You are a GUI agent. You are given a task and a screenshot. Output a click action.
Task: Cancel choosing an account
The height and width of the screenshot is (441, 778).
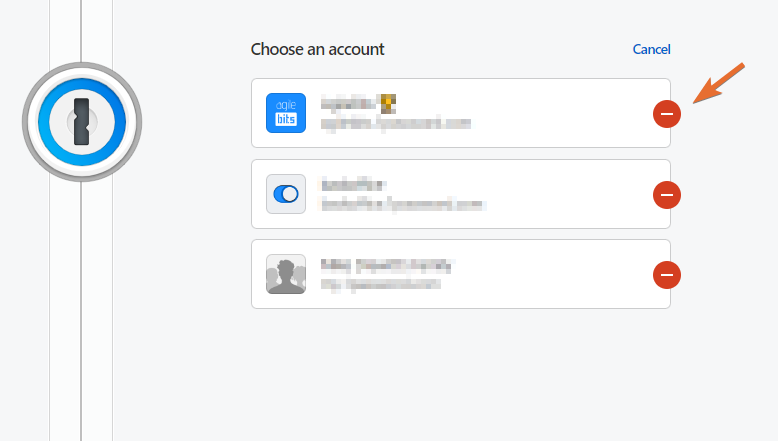point(651,49)
